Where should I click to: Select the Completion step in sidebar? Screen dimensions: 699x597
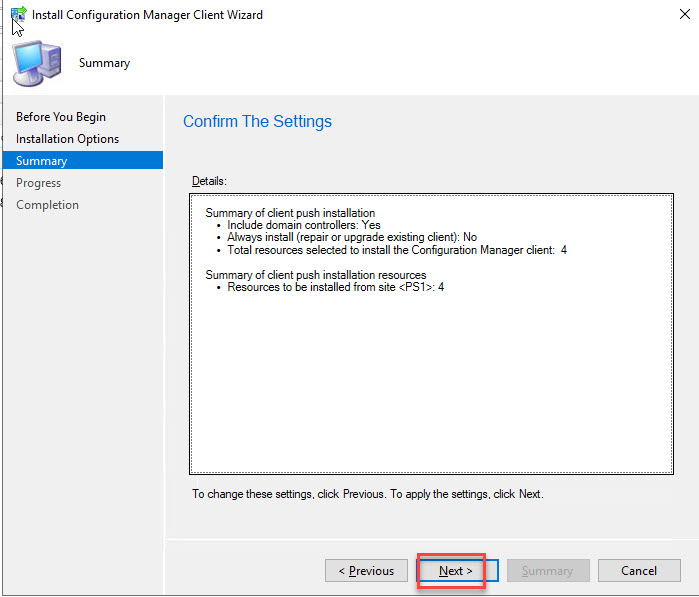coord(47,205)
